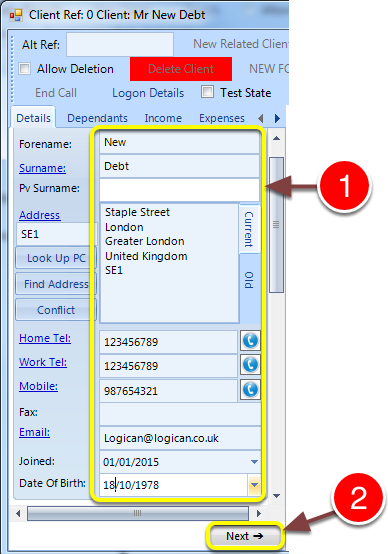Click the Email field with Logican@logican.co.uk
Viewport: 388px width, 554px height.
pyautogui.click(x=180, y=438)
